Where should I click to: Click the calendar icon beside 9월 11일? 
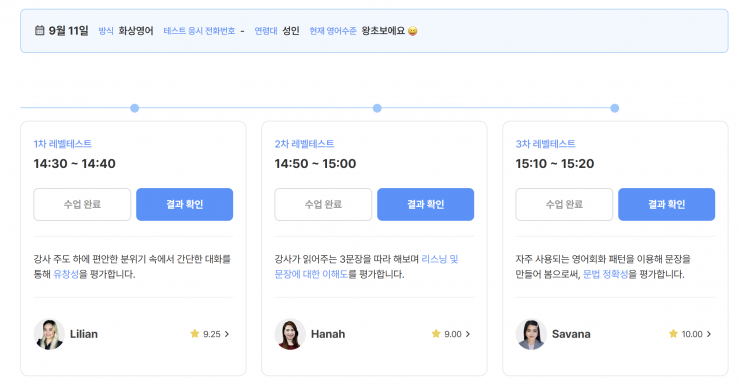pos(40,31)
